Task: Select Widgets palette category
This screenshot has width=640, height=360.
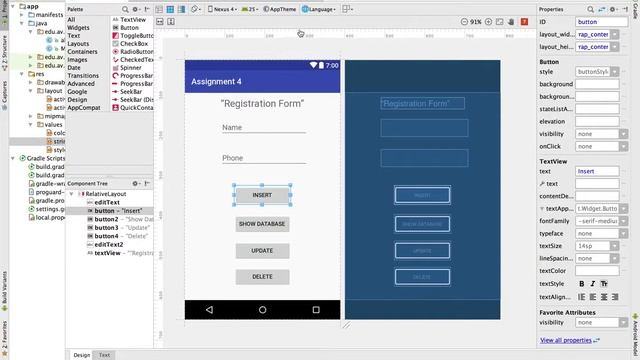Action: pyautogui.click(x=78, y=28)
